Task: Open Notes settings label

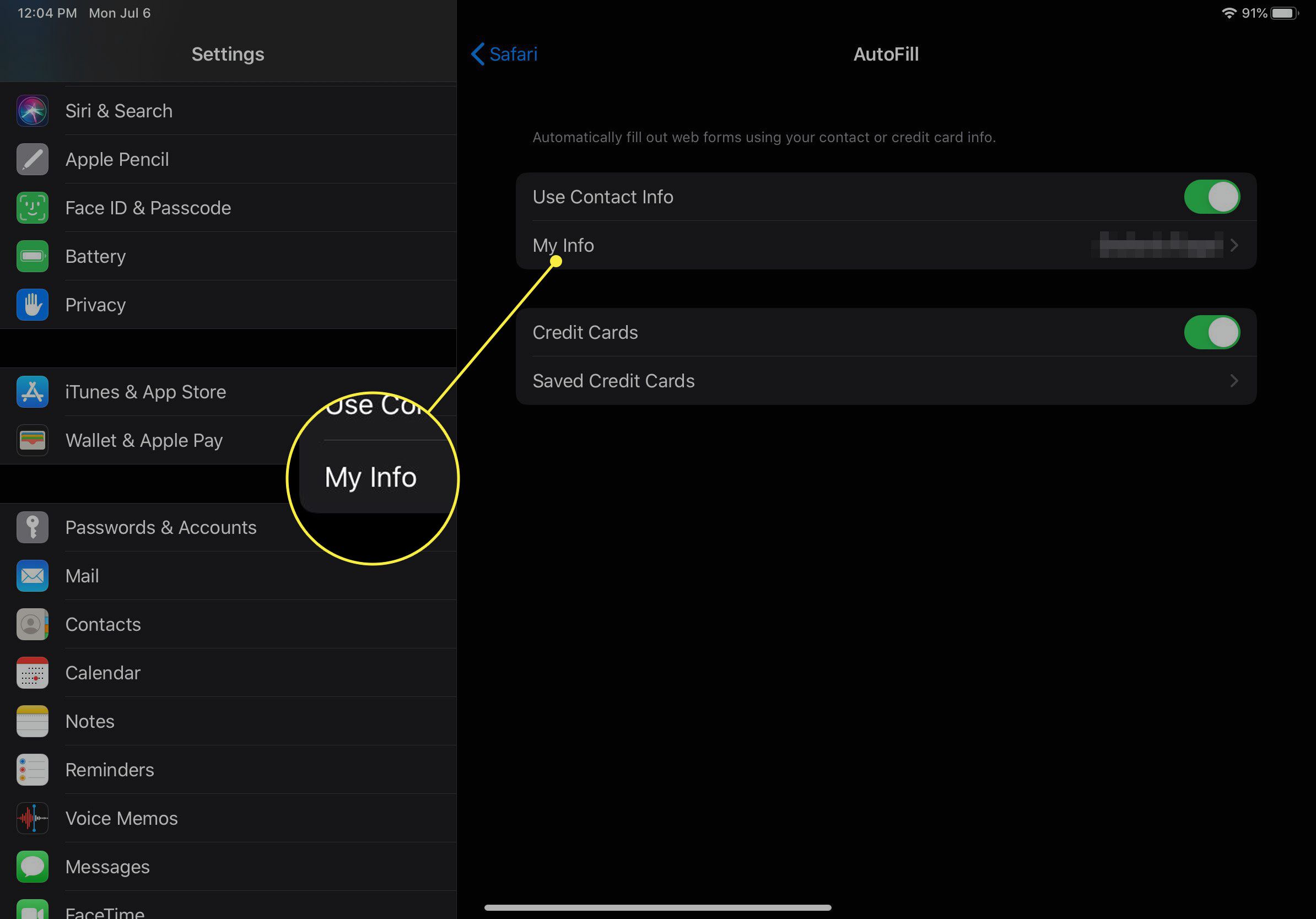Action: pyautogui.click(x=90, y=721)
